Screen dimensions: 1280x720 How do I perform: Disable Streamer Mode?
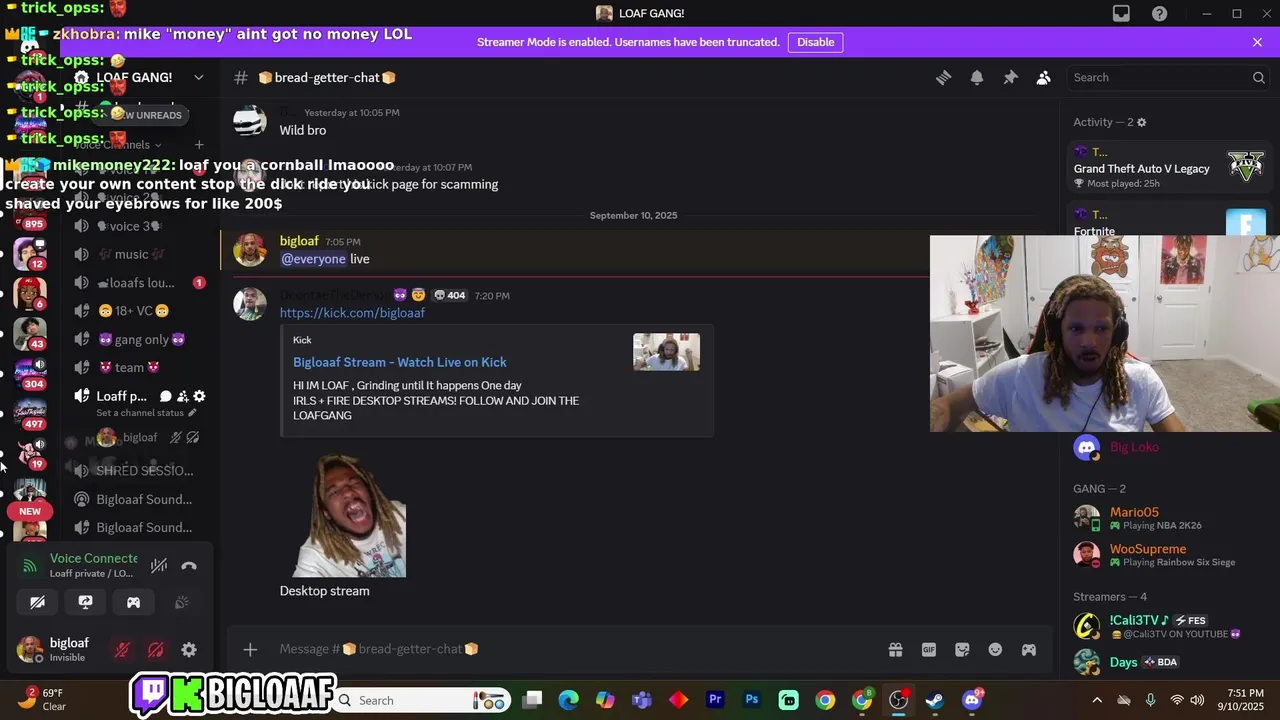click(x=815, y=42)
